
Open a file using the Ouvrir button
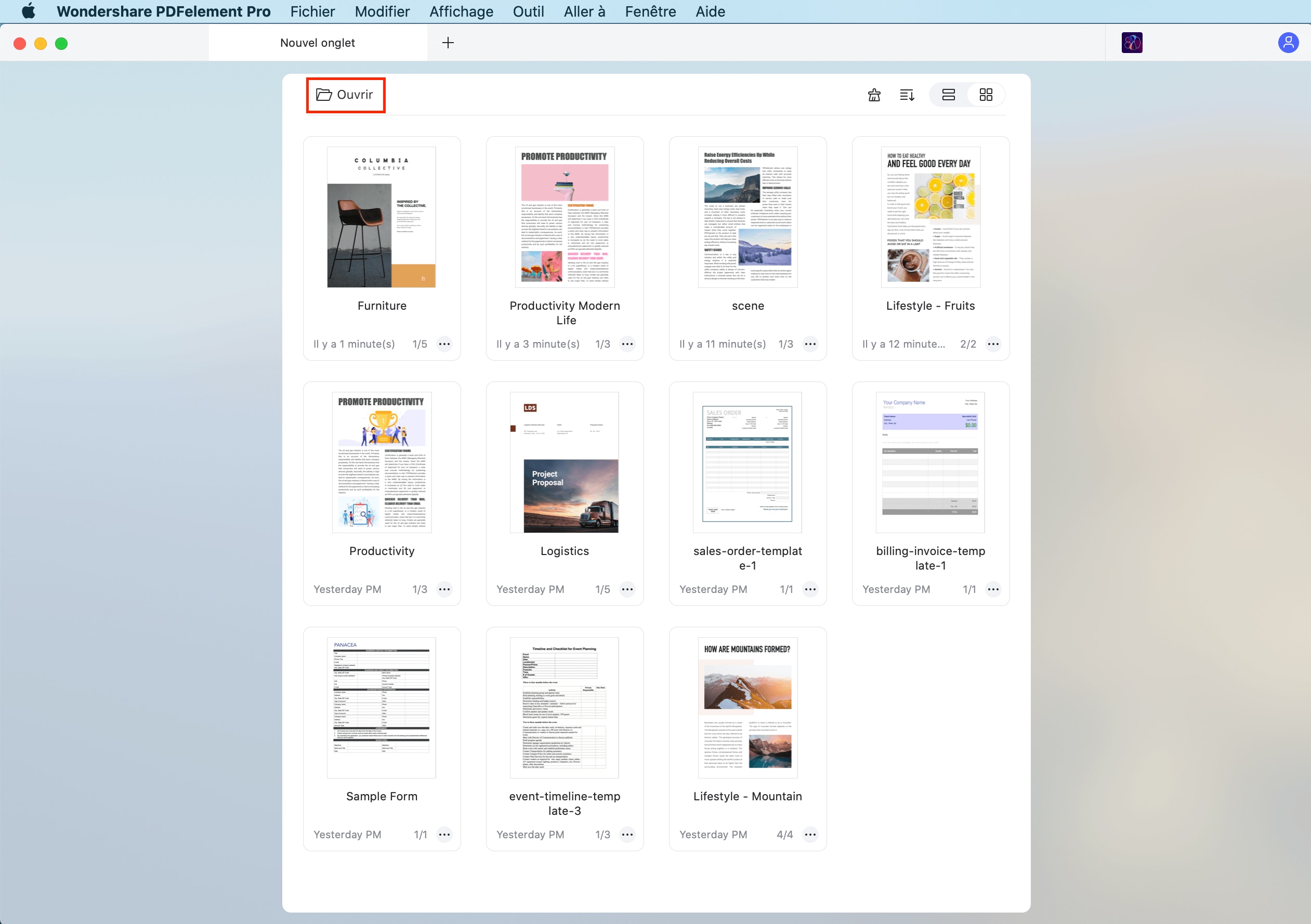(x=344, y=95)
